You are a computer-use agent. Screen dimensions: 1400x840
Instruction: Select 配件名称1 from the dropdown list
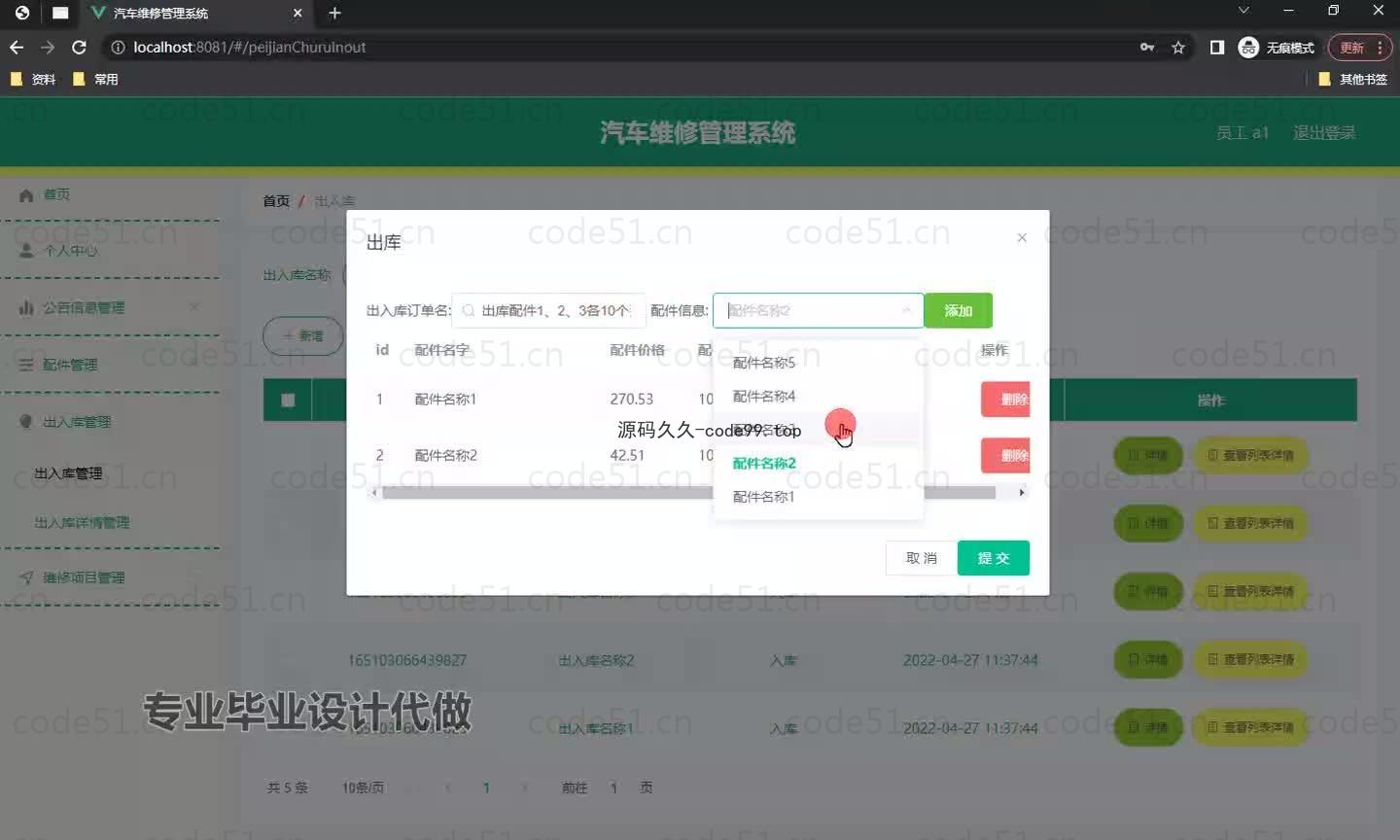818,497
